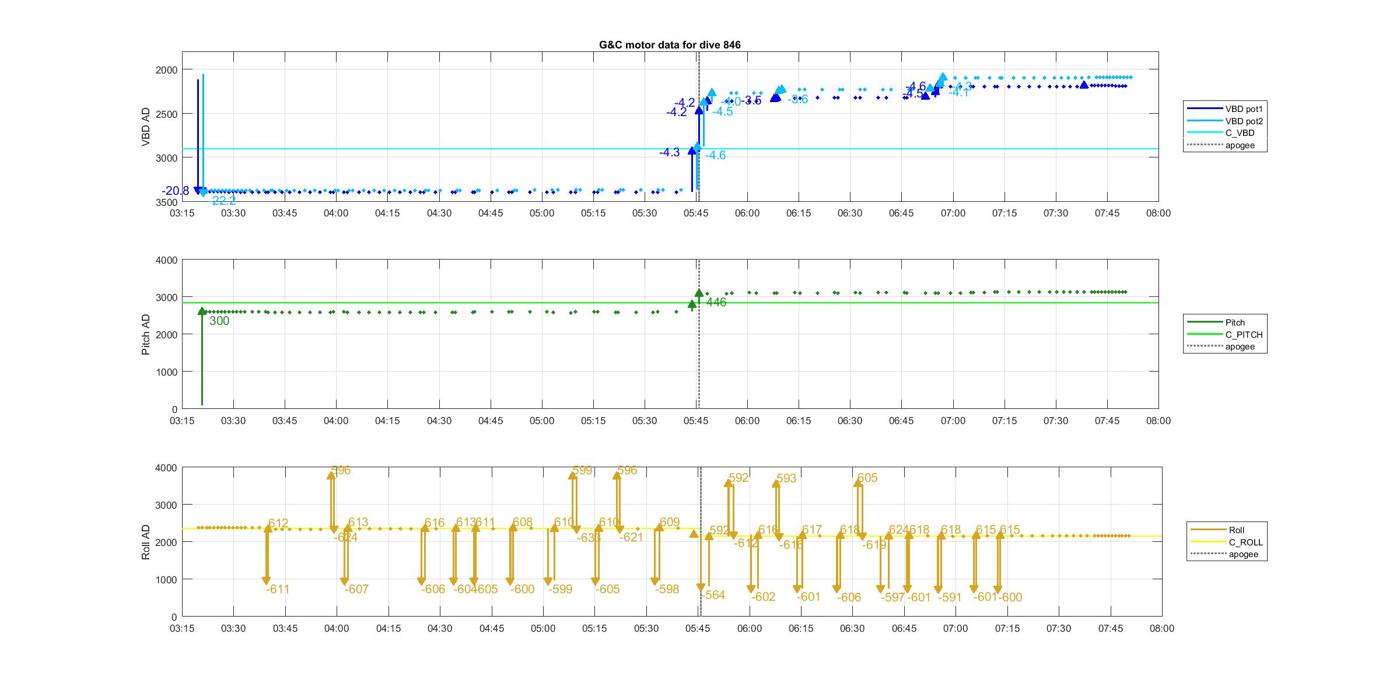The image size is (1400, 693).
Task: Click the cyan C_VBD horizontal line in the VBD plot
Action: (670, 149)
